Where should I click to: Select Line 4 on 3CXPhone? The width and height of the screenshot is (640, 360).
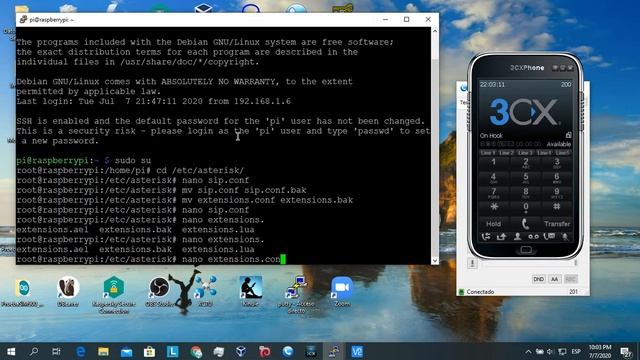point(544,153)
